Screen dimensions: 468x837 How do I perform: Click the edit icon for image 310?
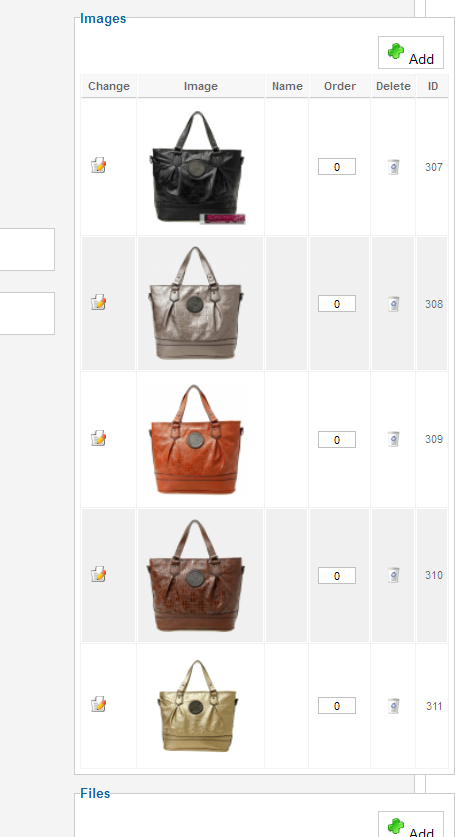click(98, 574)
